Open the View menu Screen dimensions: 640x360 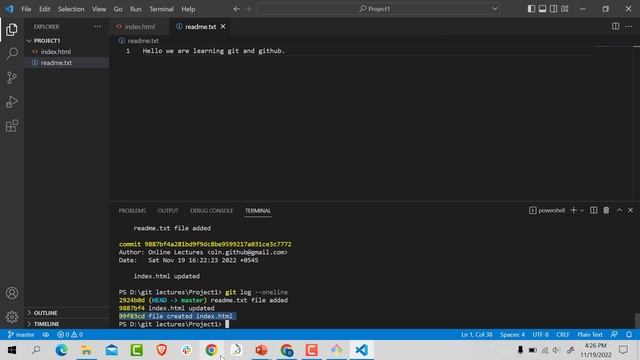click(x=99, y=9)
